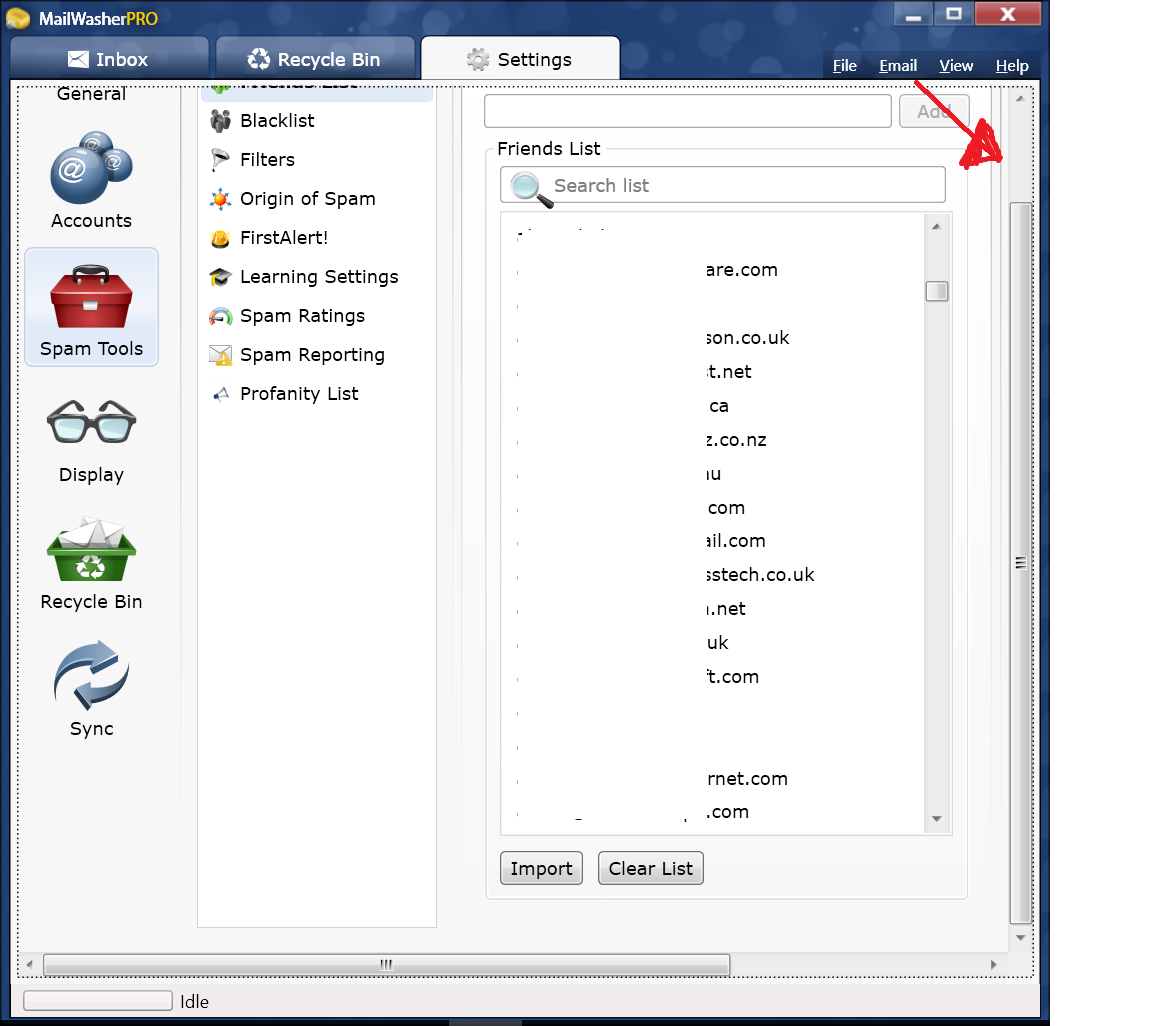
Task: Click the status bar progress bar
Action: coord(98,1000)
